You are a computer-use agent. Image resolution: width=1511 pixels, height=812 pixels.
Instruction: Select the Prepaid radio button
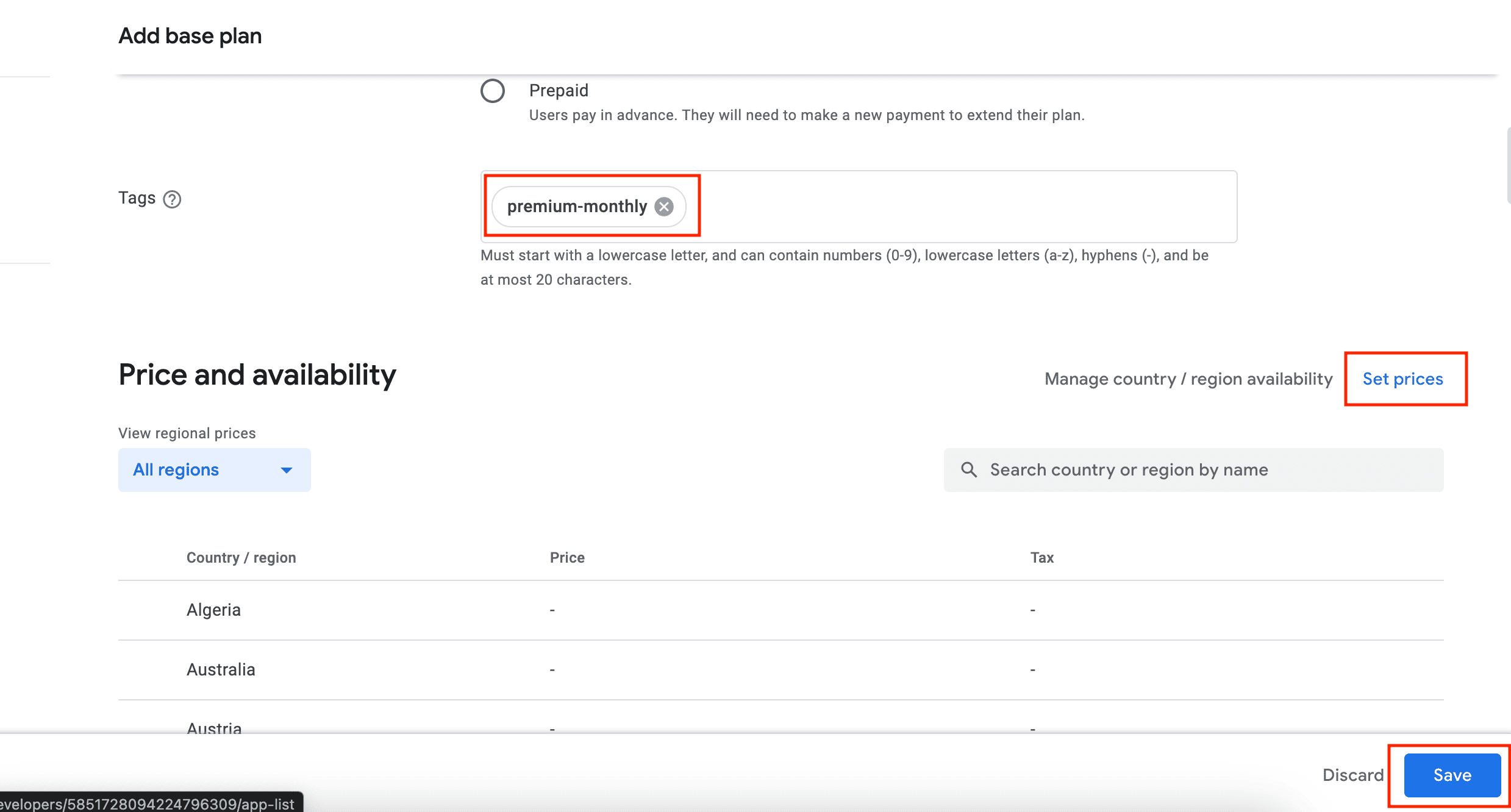click(493, 91)
